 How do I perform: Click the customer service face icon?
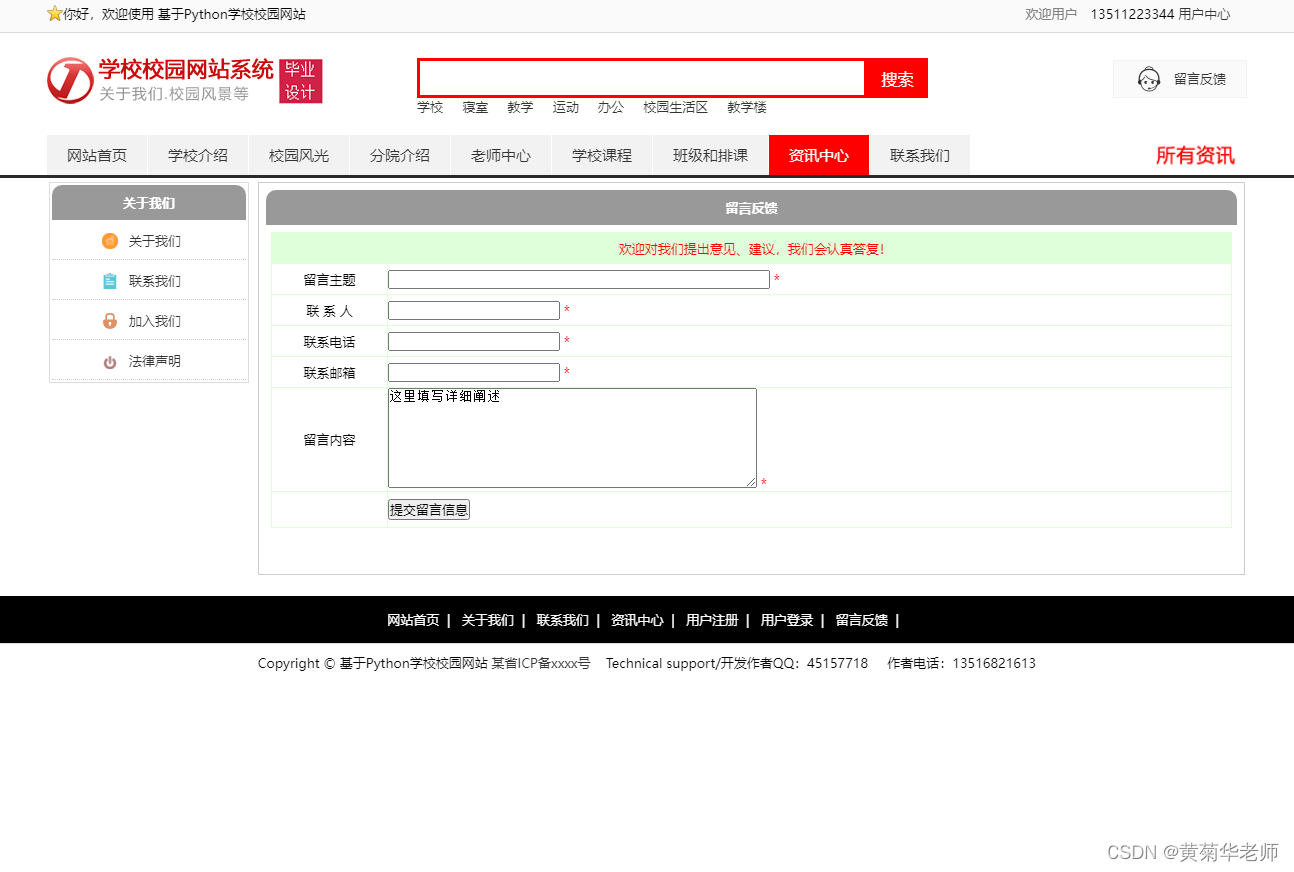click(1149, 79)
